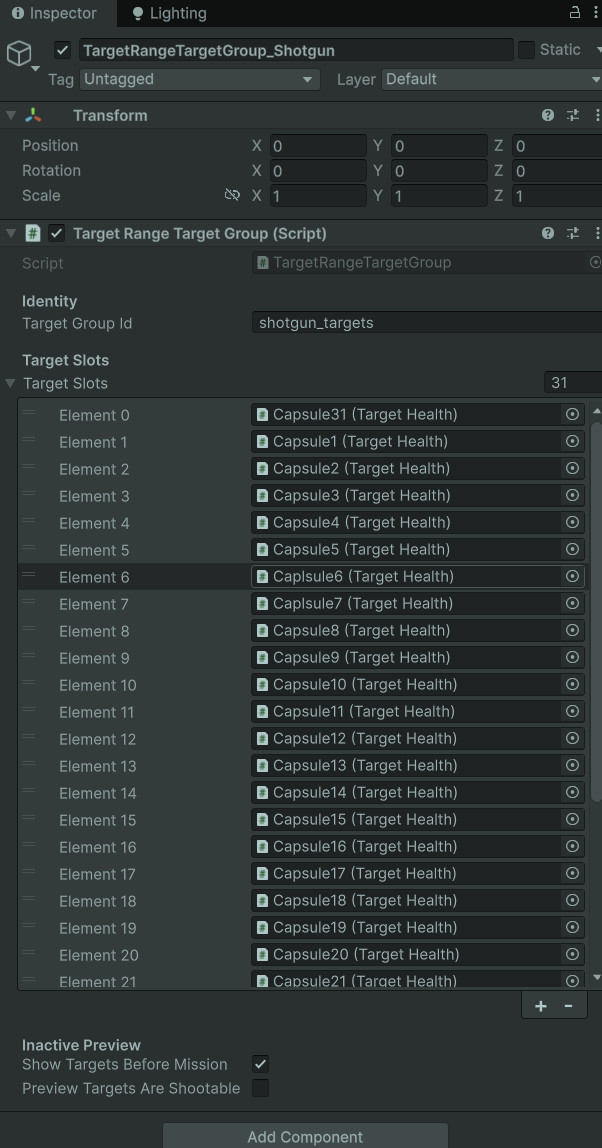Collapse the Target Slots list foldout
Screen dimensions: 602x1148
coord(10,383)
